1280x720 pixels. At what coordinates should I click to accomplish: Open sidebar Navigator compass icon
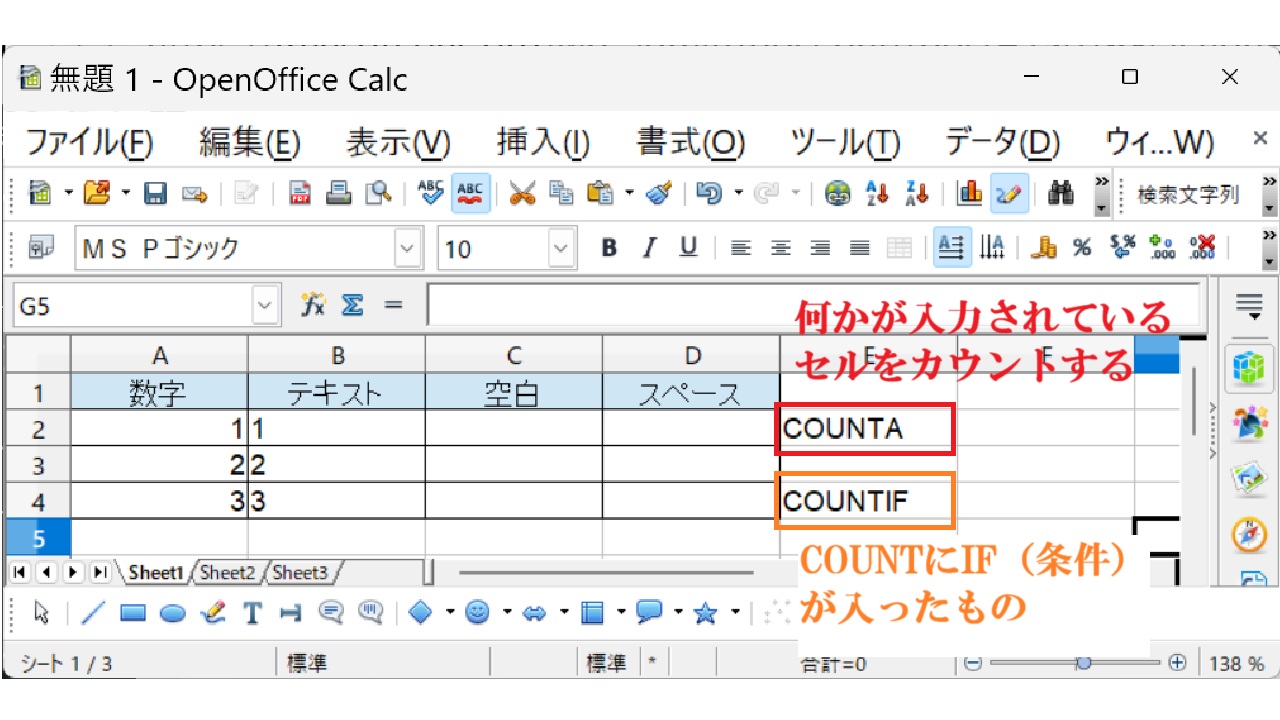pos(1249,536)
